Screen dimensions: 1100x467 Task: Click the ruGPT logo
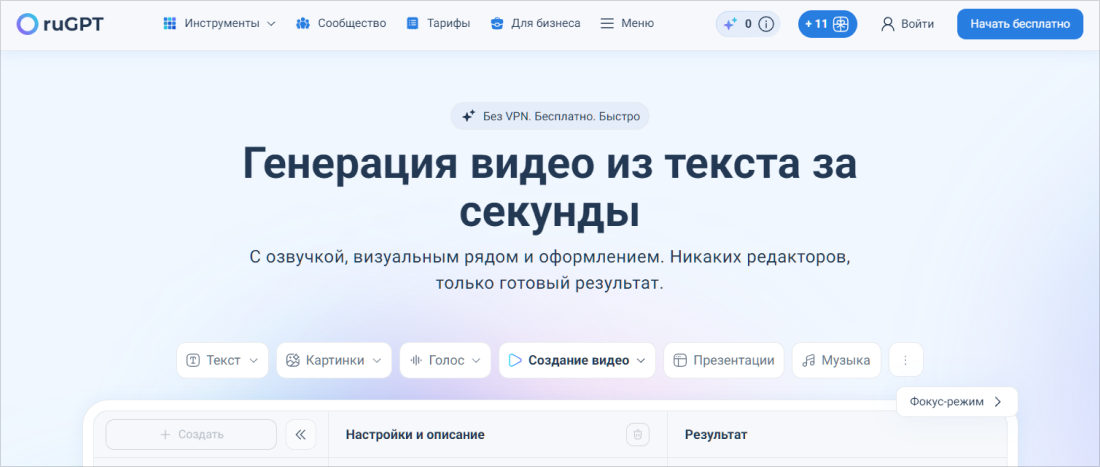pos(61,24)
